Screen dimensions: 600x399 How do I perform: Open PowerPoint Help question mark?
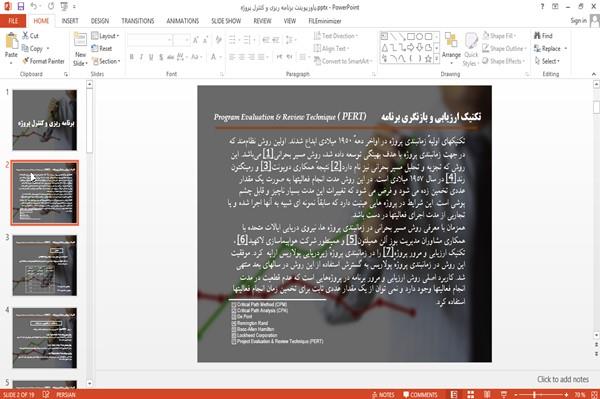[542, 7]
